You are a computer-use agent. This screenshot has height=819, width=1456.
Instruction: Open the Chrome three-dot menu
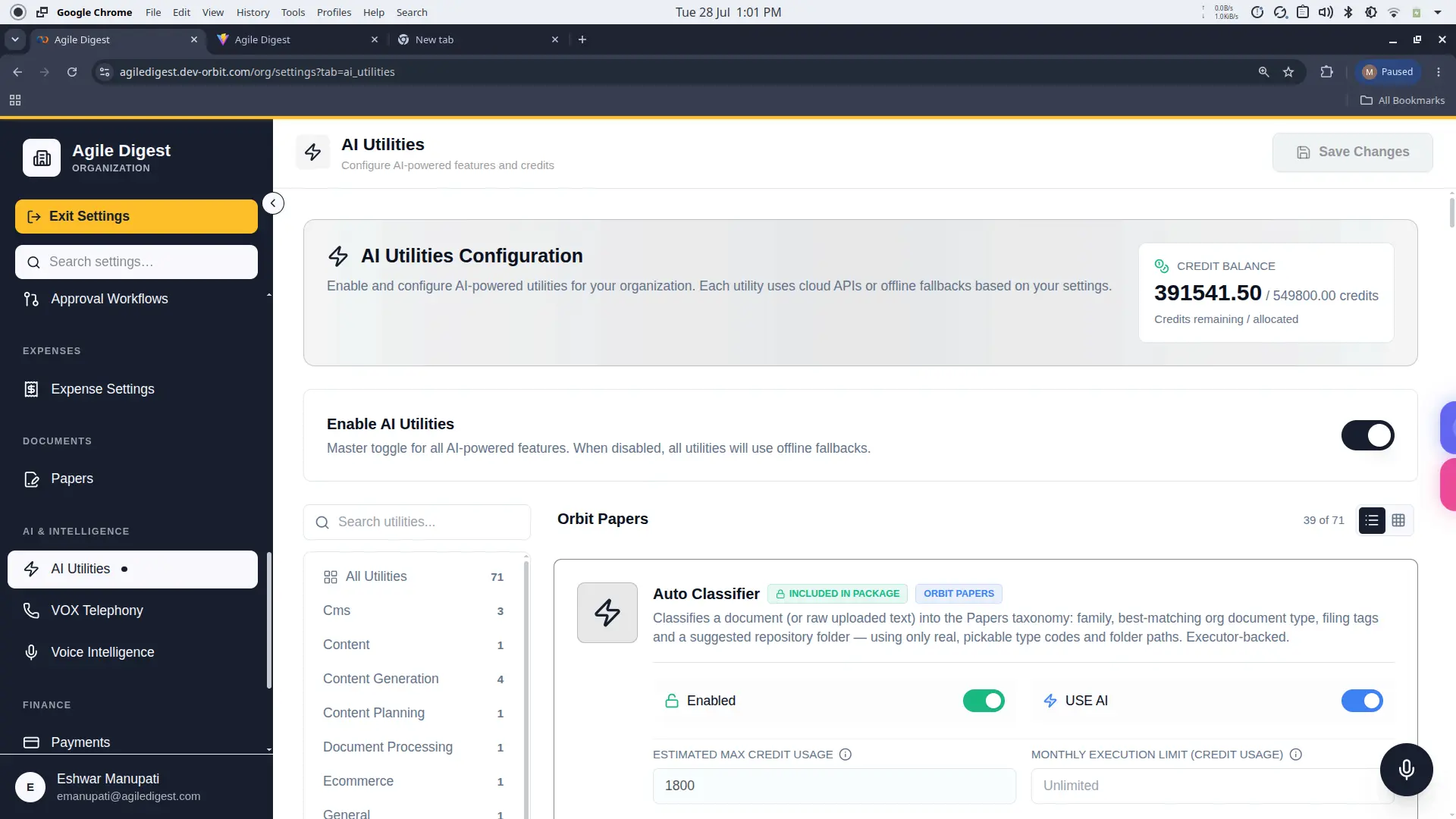point(1439,72)
